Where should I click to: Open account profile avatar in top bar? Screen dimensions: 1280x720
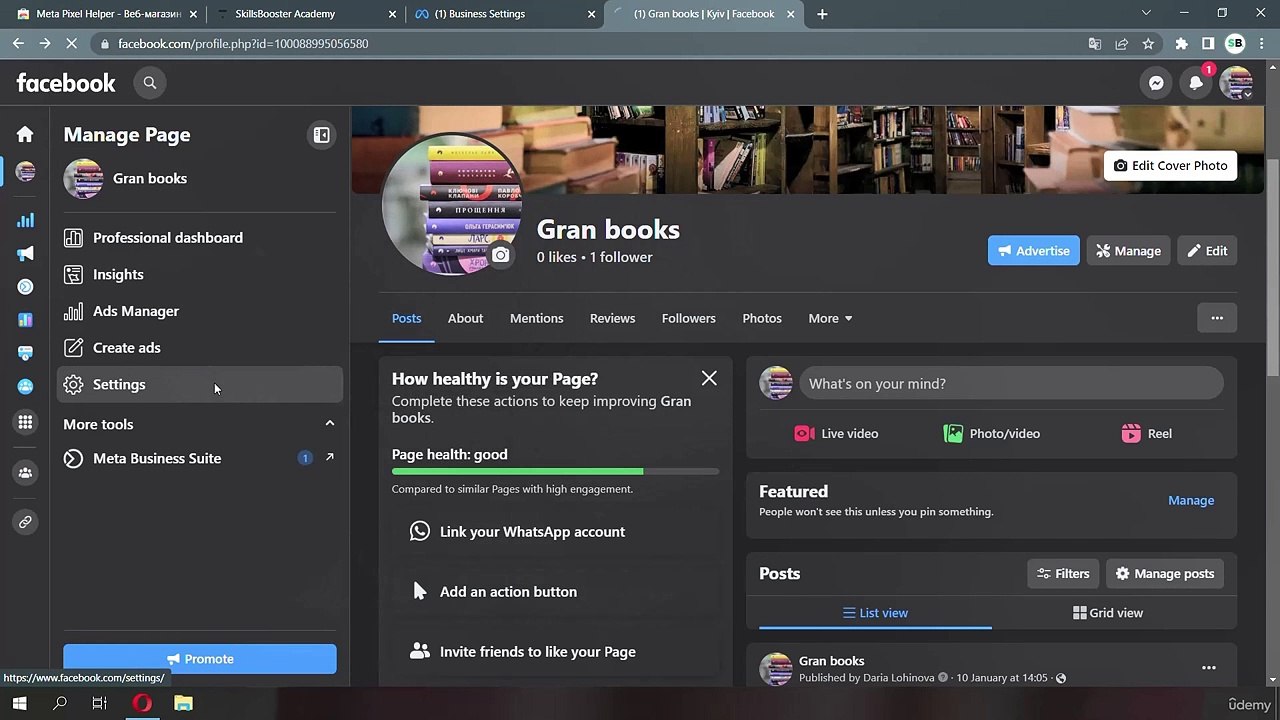click(x=1236, y=83)
